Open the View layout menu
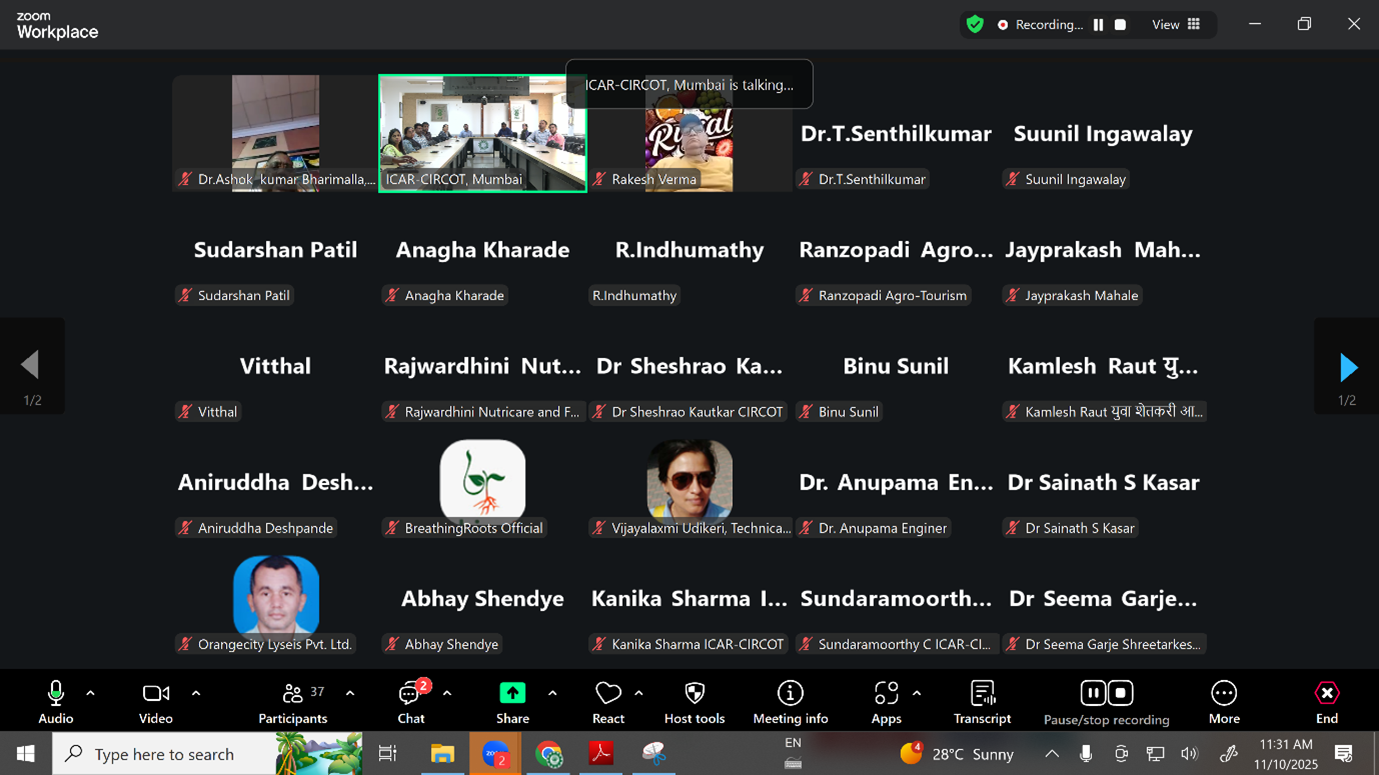The height and width of the screenshot is (775, 1379). (1177, 25)
